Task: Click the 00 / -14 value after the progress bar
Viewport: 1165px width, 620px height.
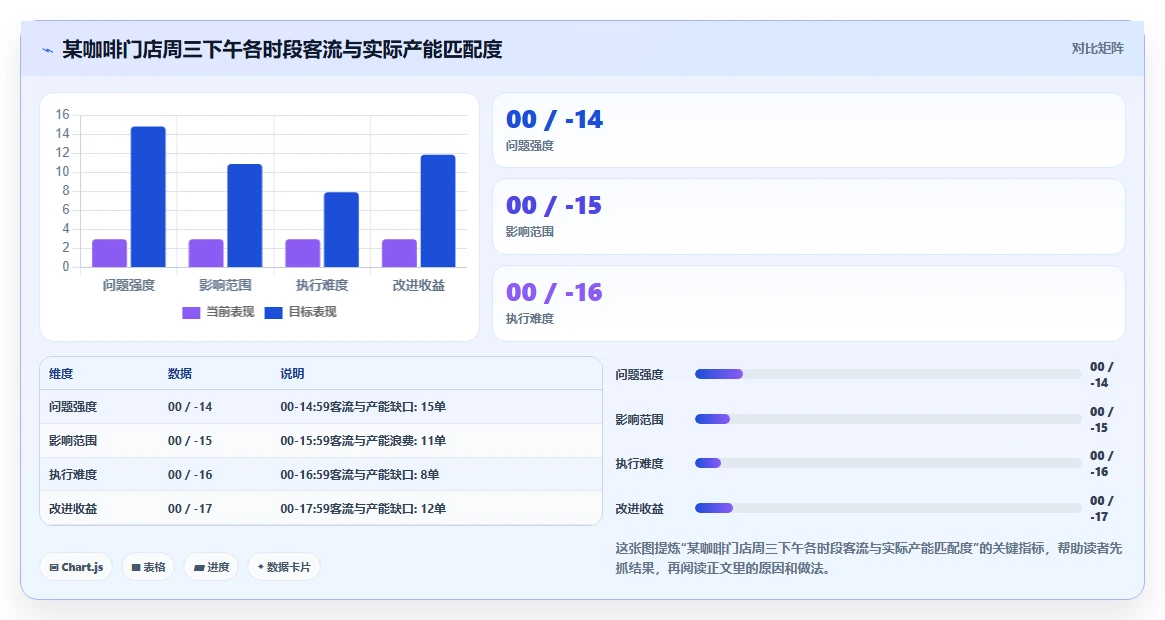Action: coord(1101,375)
